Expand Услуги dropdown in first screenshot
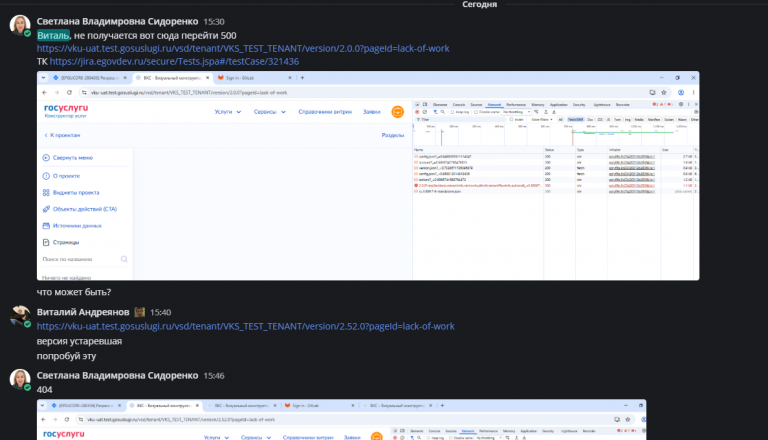Viewport: 768px width, 440px height. [x=228, y=112]
